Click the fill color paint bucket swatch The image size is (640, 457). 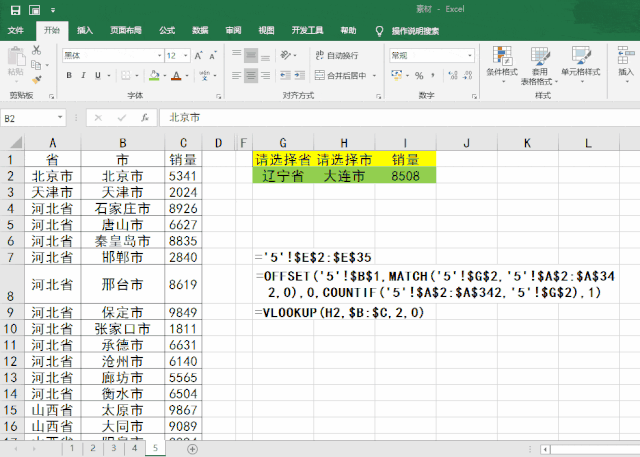pos(153,75)
